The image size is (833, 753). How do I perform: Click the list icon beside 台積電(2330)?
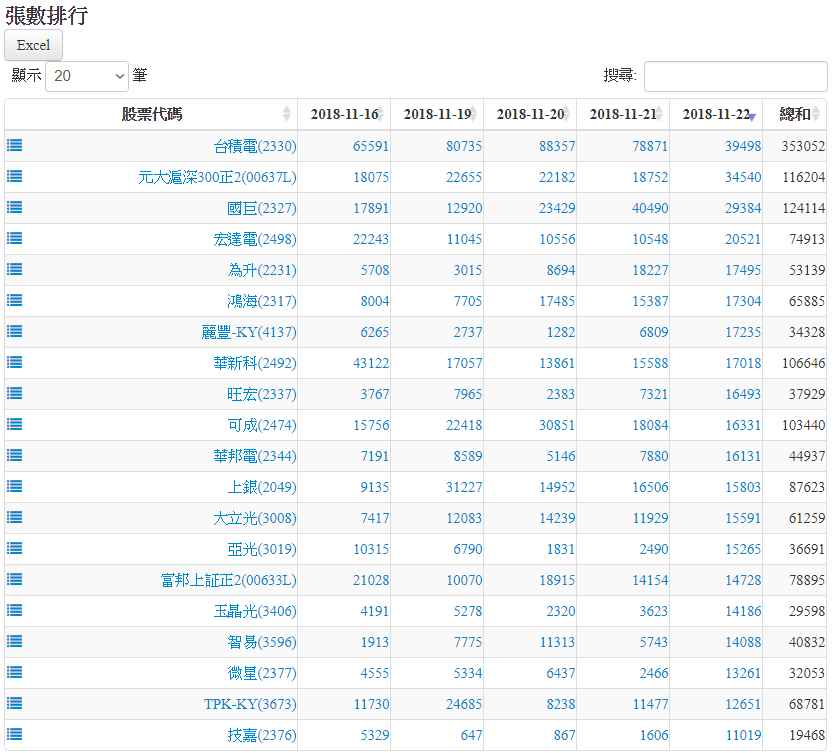(15, 145)
